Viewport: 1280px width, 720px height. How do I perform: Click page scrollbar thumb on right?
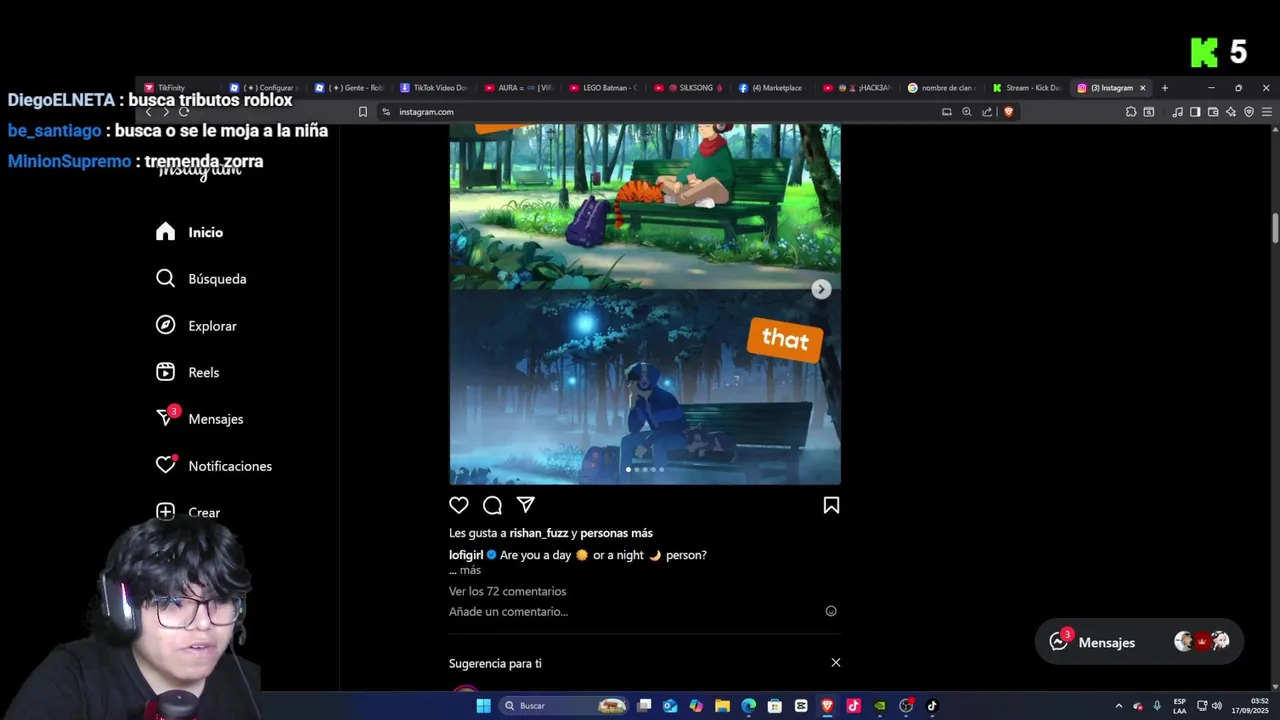click(1275, 227)
